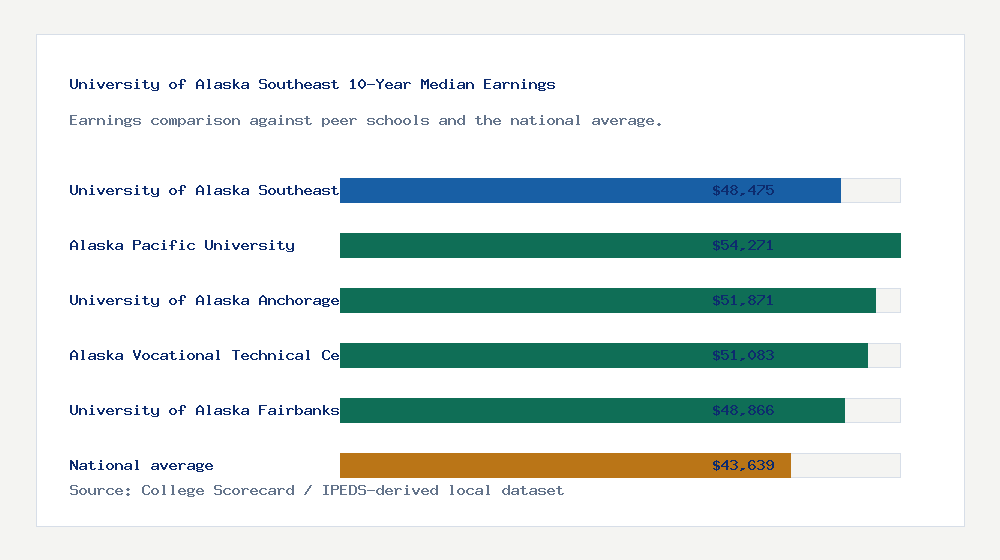Click the 'National average' row label

coord(141,465)
